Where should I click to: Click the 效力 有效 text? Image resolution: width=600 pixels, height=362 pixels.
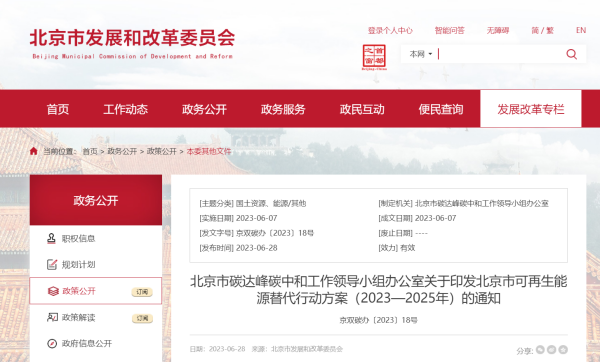click(396, 248)
